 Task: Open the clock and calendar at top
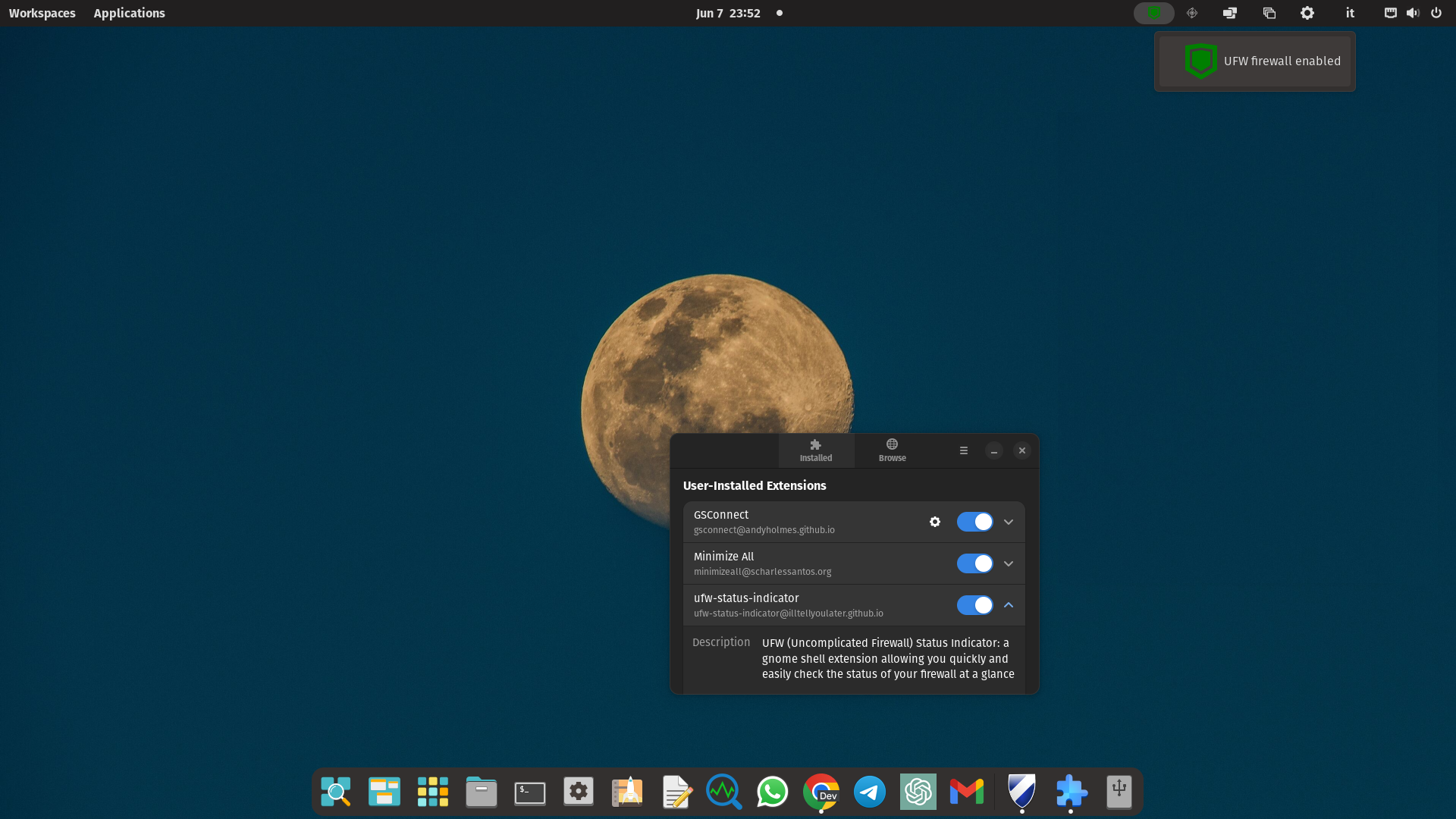(728, 13)
